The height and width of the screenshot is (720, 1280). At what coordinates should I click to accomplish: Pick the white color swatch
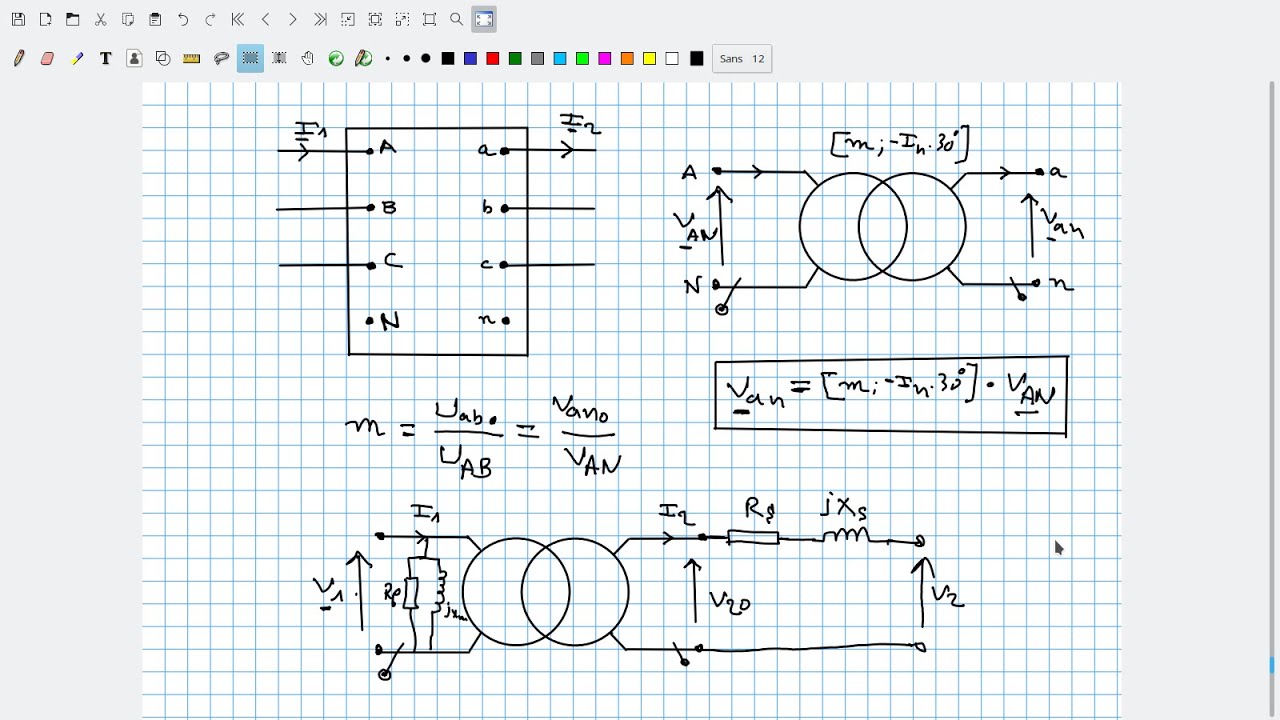tap(672, 59)
